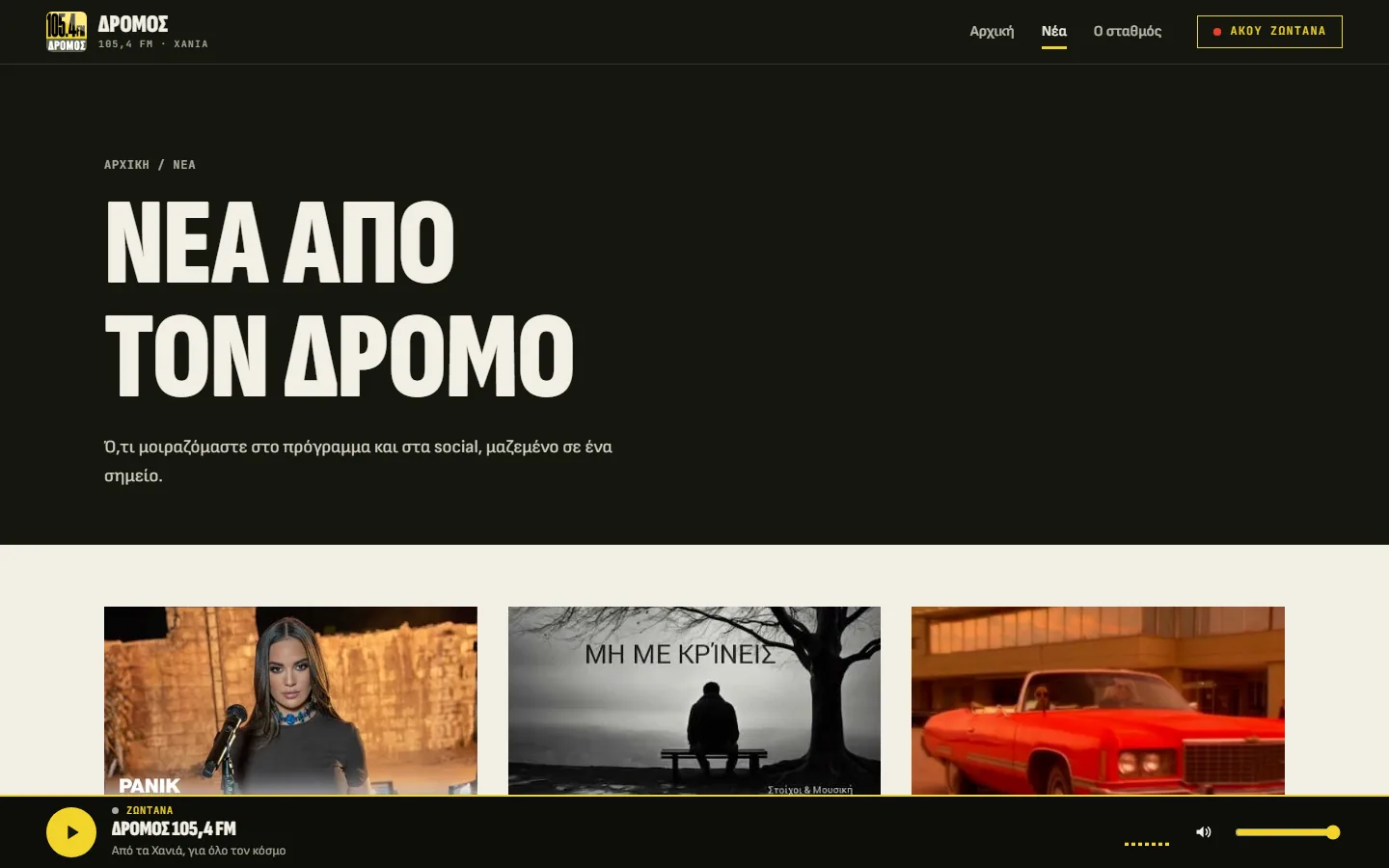Click the '105,4 FM · ΧΑΝΙΑ' tagline
This screenshot has height=868, width=1389.
(x=153, y=44)
